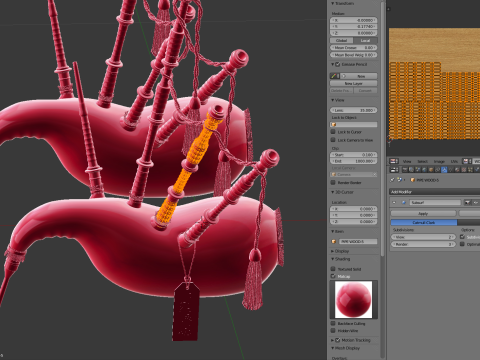Enable Hidden Wire checkbox
This screenshot has height=360, width=480.
[x=333, y=331]
